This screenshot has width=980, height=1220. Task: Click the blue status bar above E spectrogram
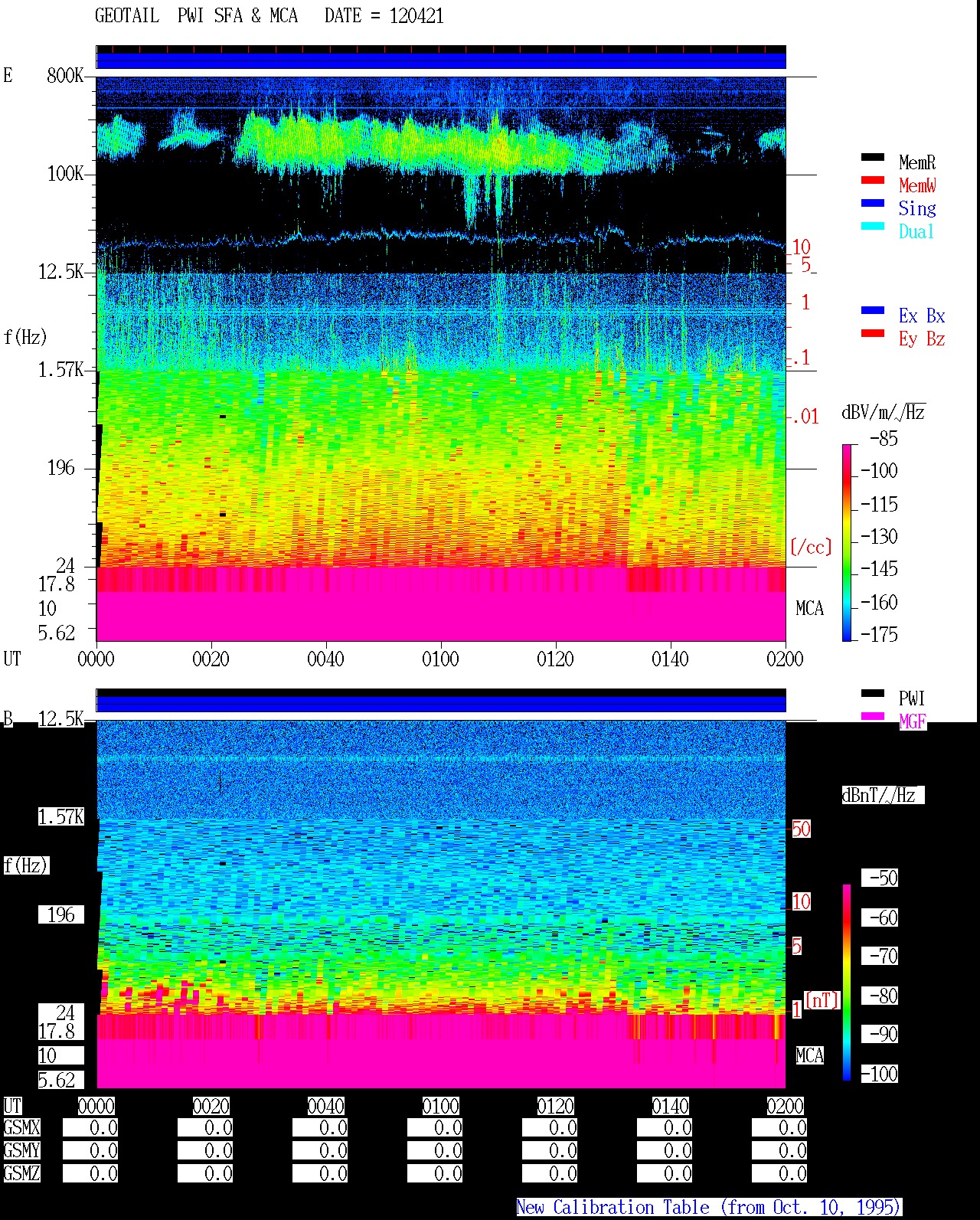tap(441, 60)
